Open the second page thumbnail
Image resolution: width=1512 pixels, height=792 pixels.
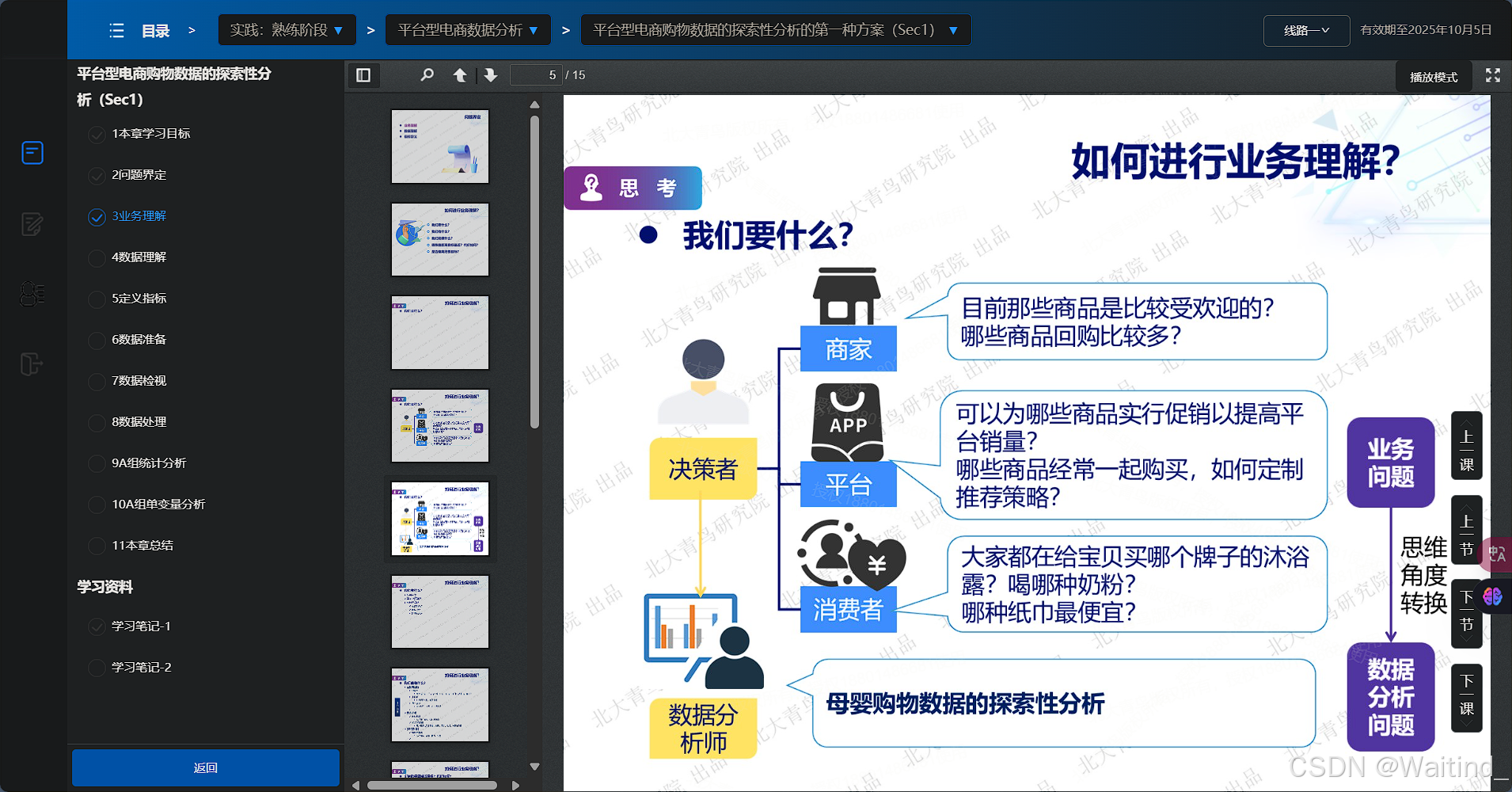pos(440,239)
